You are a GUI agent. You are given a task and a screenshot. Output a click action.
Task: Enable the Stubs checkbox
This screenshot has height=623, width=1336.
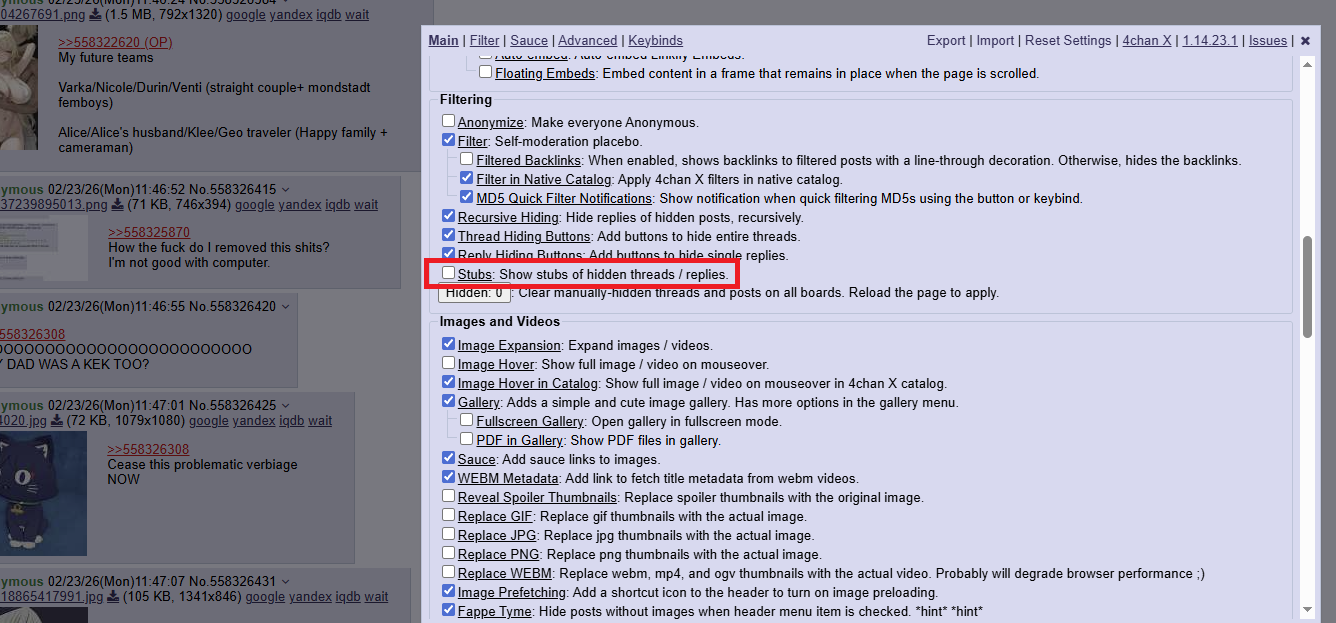coord(449,273)
